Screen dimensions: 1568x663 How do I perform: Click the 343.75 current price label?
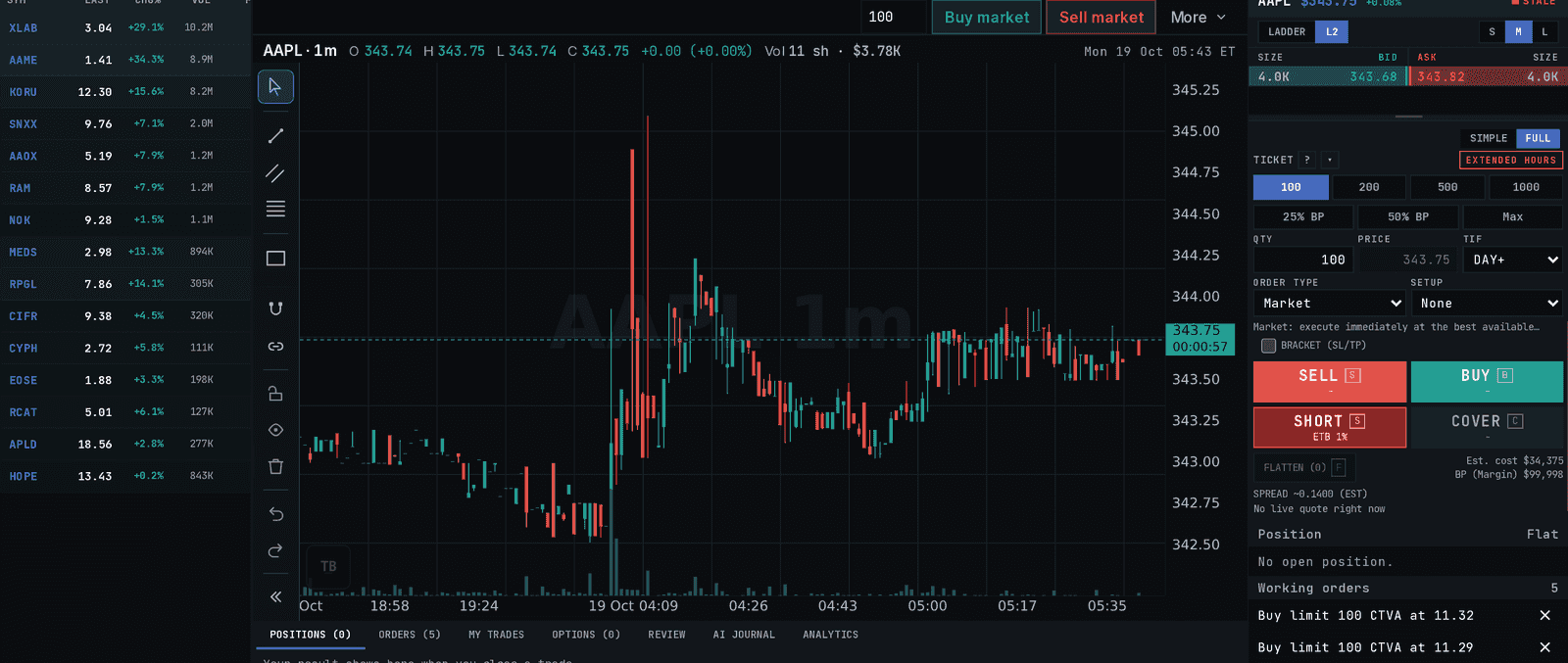pyautogui.click(x=1200, y=339)
